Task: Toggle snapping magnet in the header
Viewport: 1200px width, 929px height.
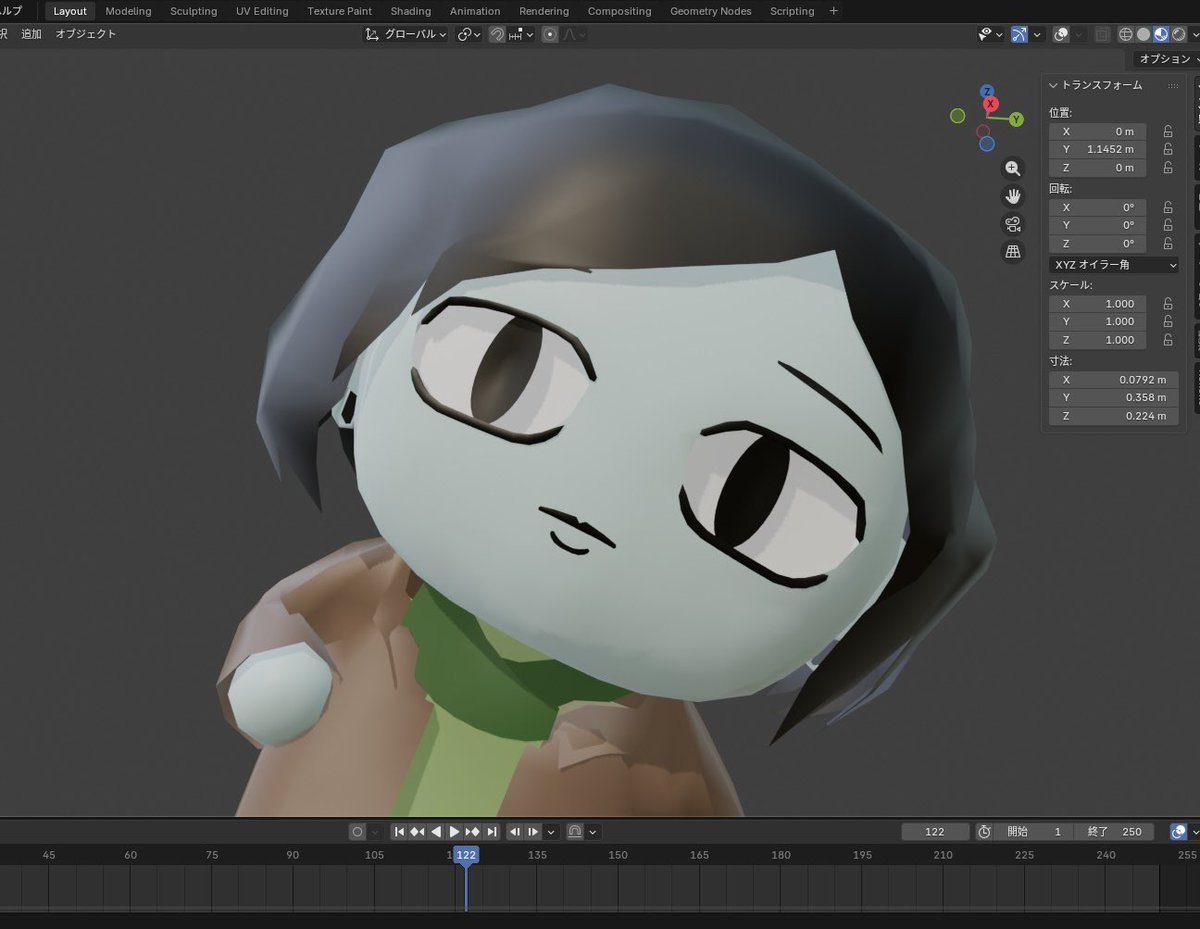Action: pyautogui.click(x=497, y=34)
